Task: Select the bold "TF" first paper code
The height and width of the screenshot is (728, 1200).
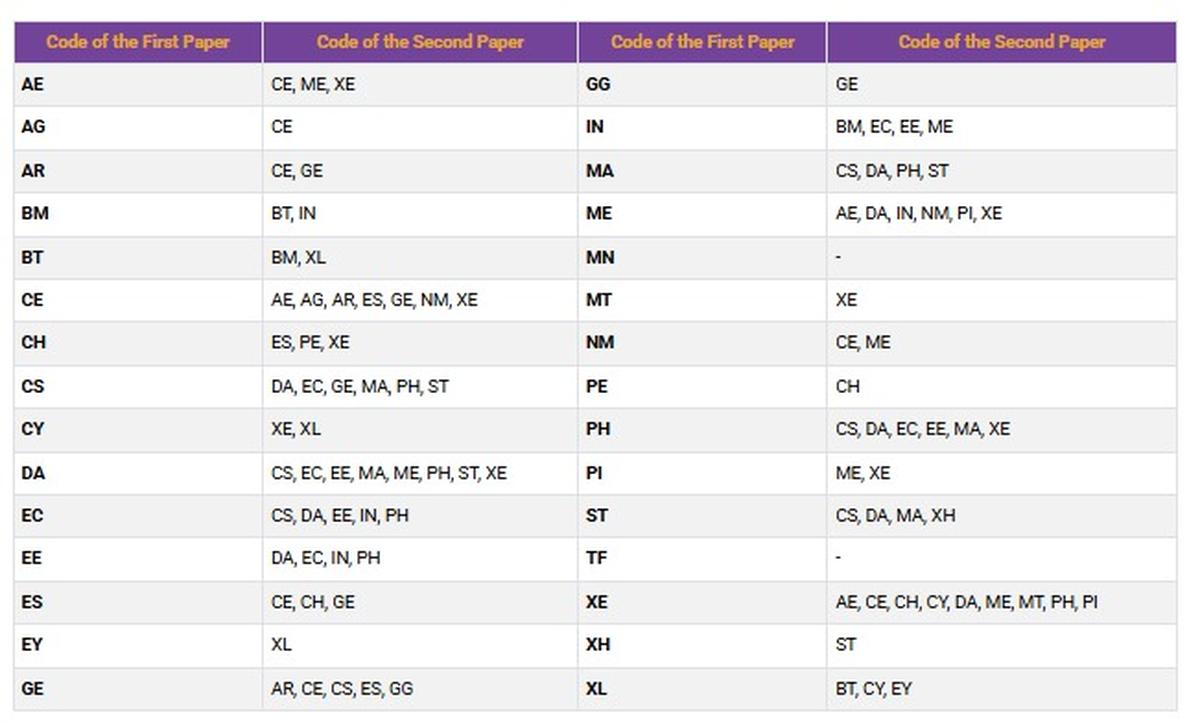Action: tap(596, 558)
